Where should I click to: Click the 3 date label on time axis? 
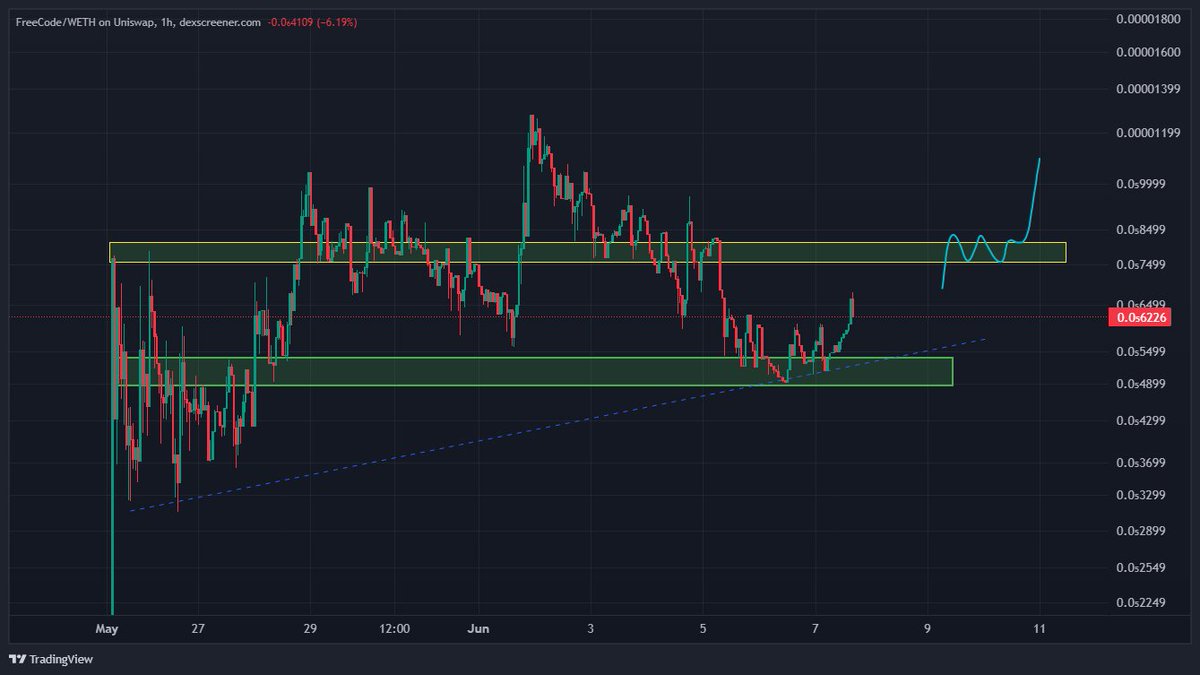(x=591, y=629)
